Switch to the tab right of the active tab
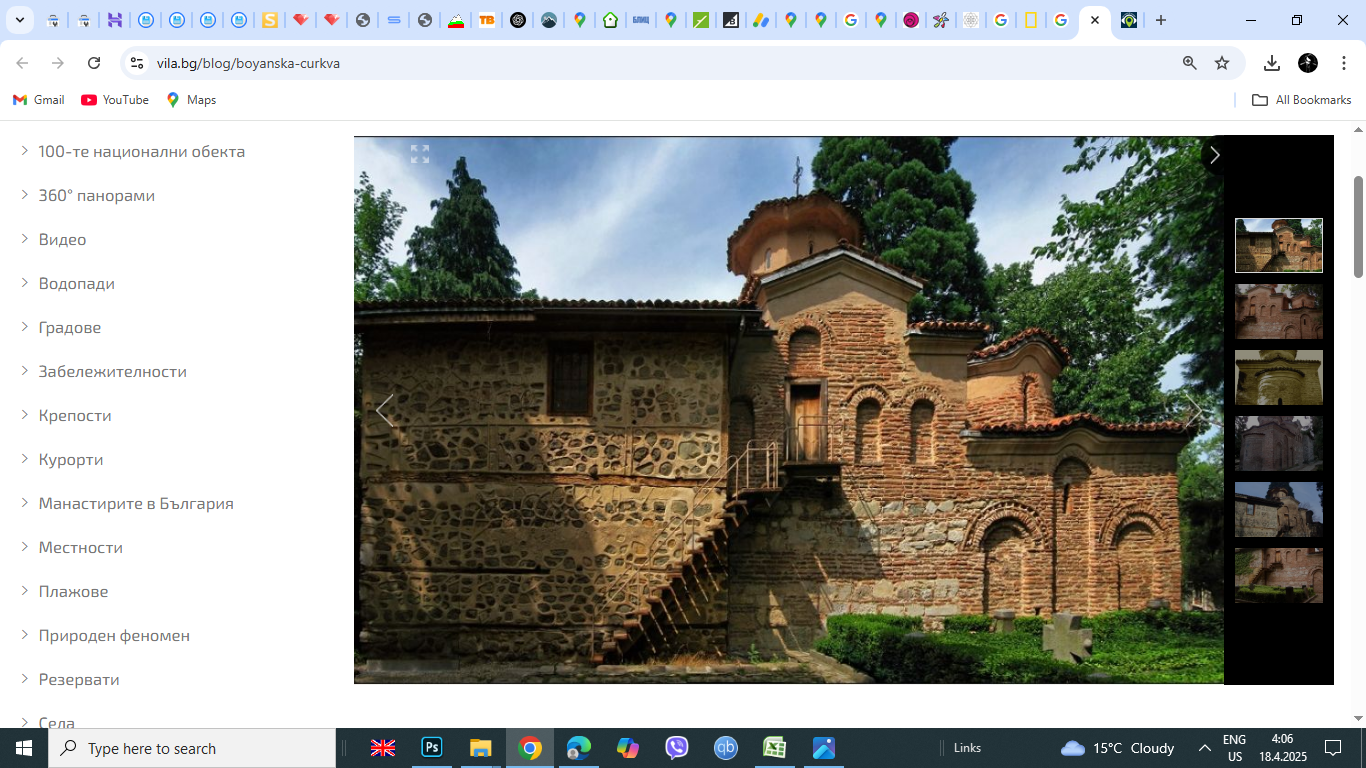This screenshot has width=1366, height=768. [1129, 20]
